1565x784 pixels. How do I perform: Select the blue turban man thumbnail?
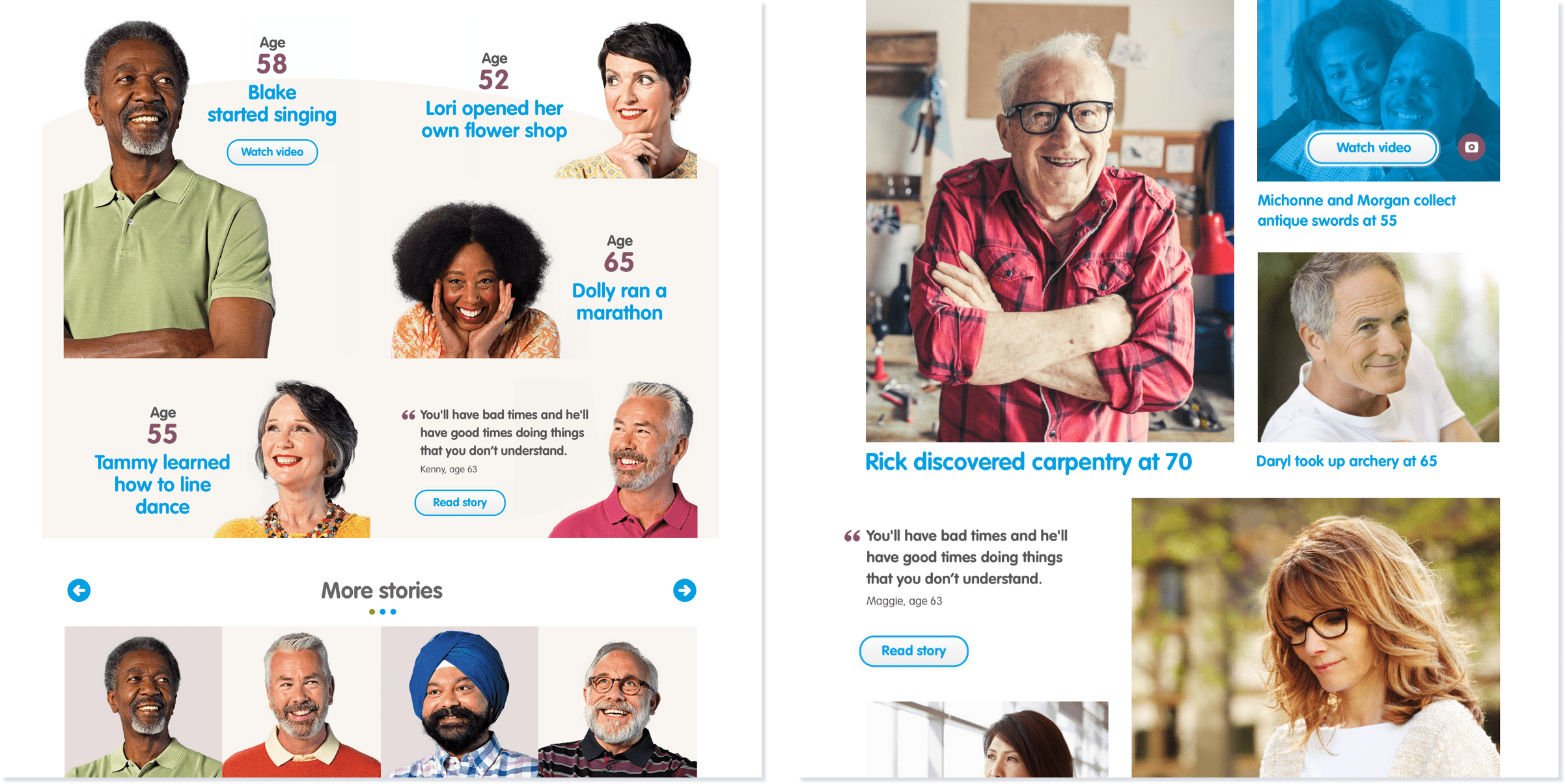point(460,702)
